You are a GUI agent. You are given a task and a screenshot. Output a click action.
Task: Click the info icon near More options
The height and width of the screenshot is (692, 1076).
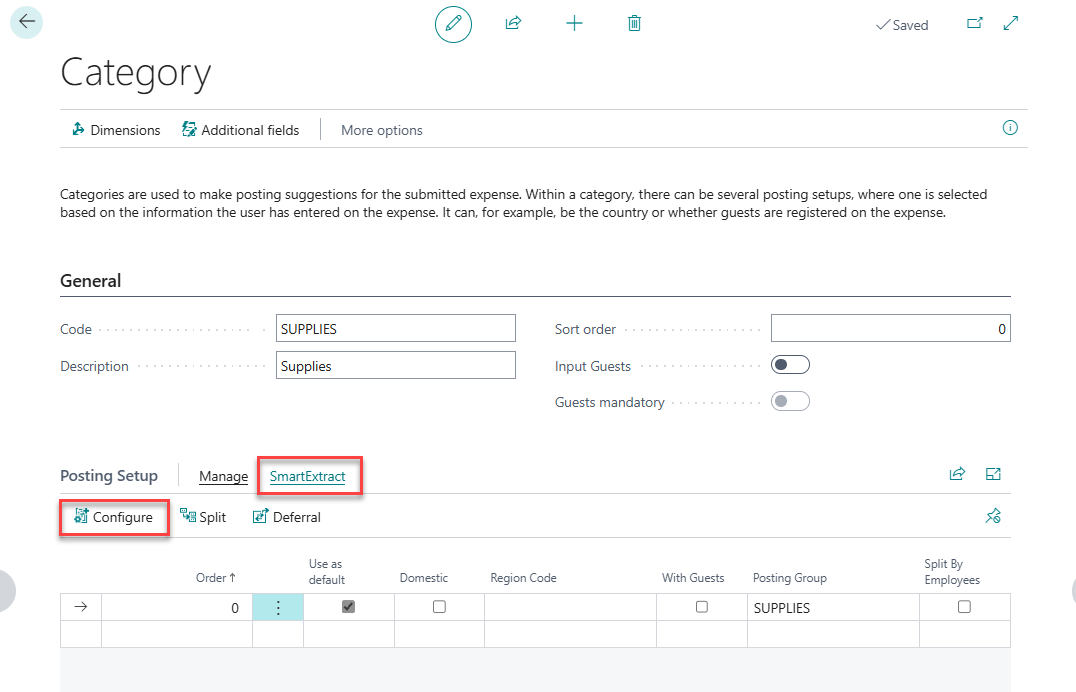pyautogui.click(x=1010, y=128)
